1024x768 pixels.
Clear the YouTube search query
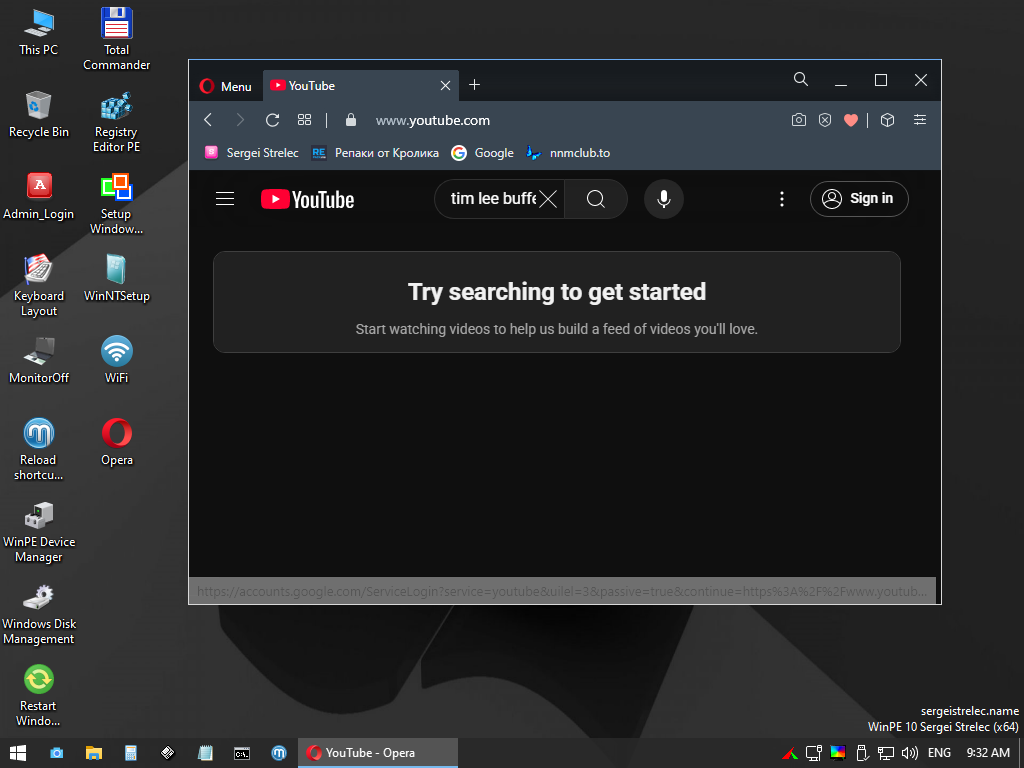(548, 199)
